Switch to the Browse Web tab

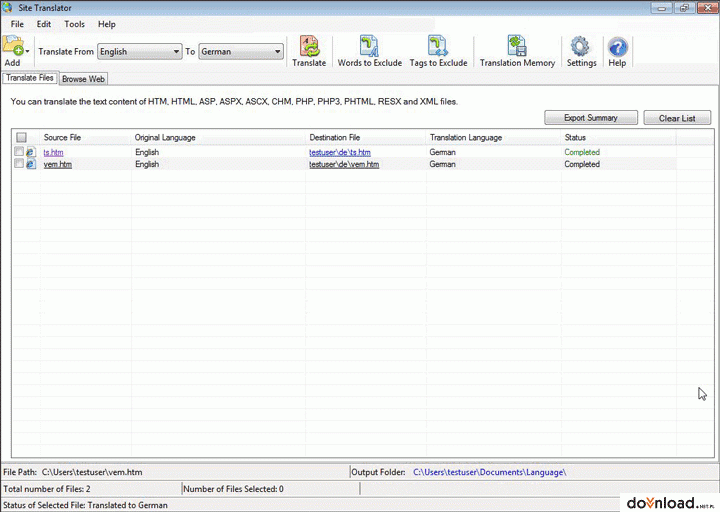tap(83, 79)
